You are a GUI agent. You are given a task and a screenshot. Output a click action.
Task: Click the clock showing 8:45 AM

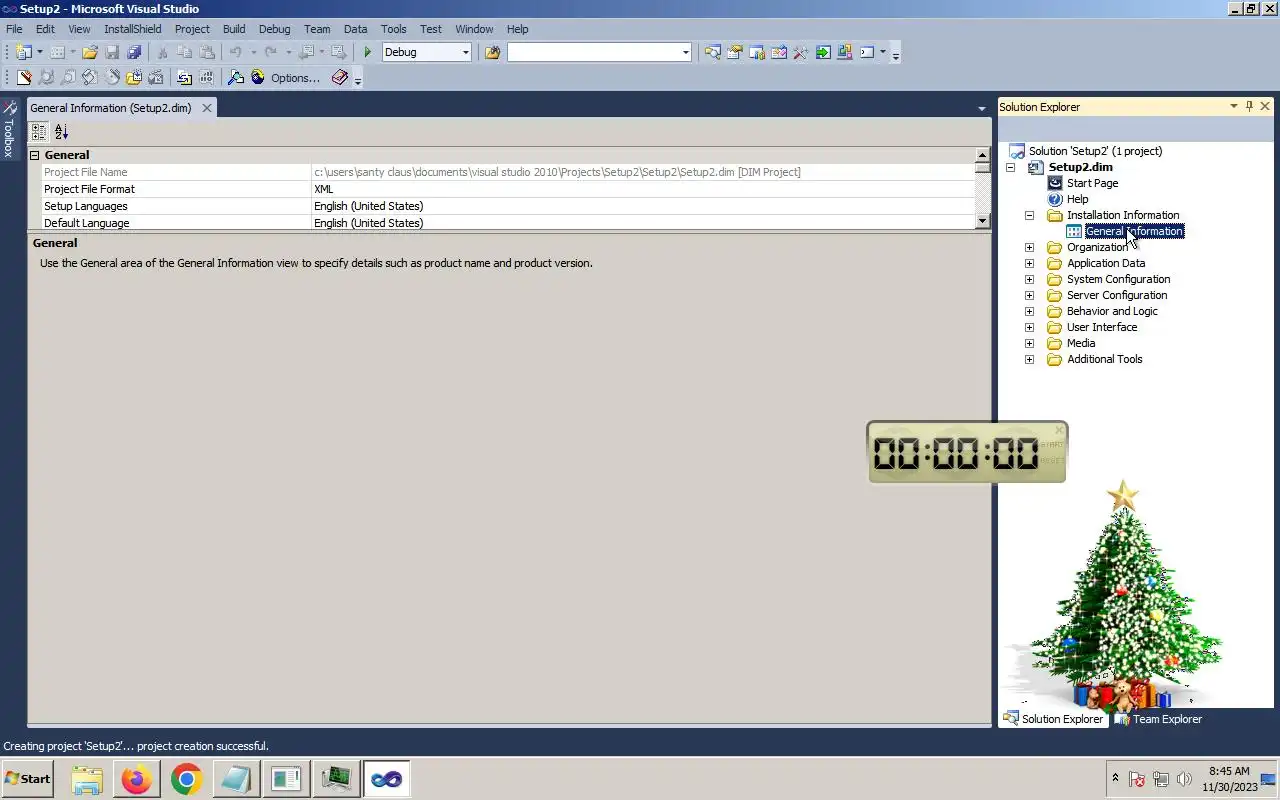pyautogui.click(x=1229, y=771)
